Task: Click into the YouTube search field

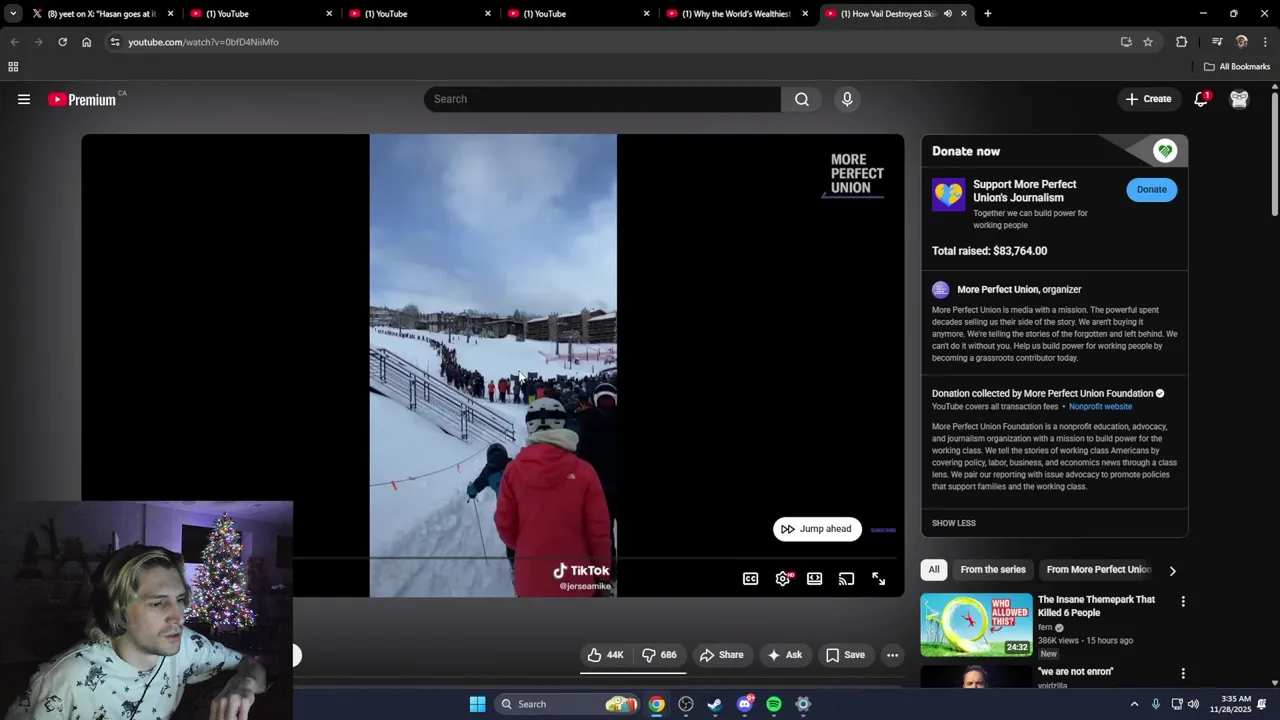Action: pyautogui.click(x=603, y=99)
